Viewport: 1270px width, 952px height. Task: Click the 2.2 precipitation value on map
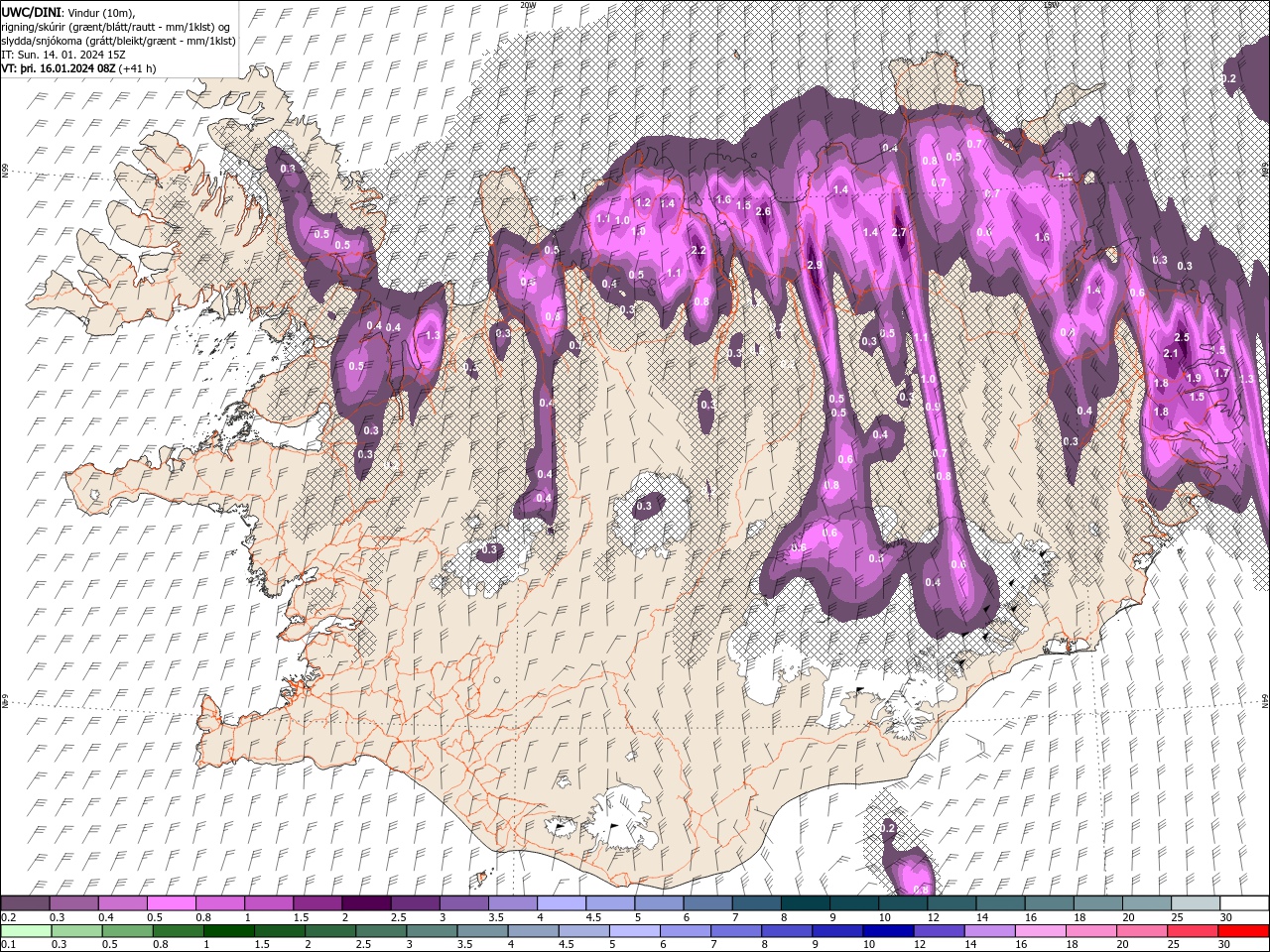[698, 251]
